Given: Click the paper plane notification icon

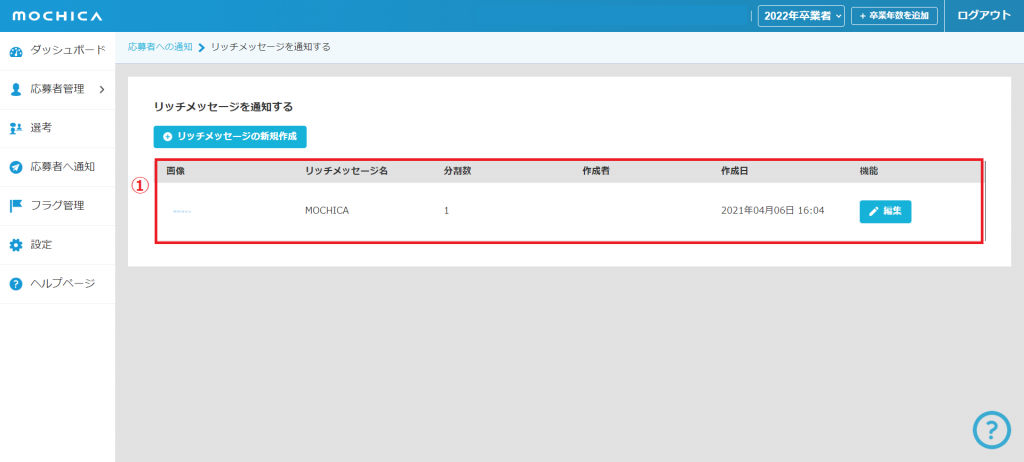Looking at the screenshot, I should [15, 167].
